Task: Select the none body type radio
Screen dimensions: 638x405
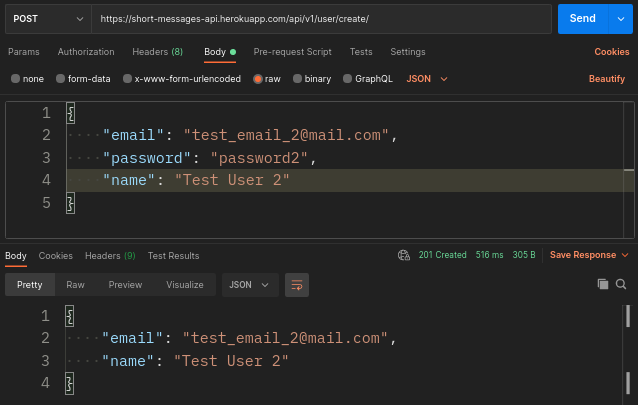Action: point(15,79)
